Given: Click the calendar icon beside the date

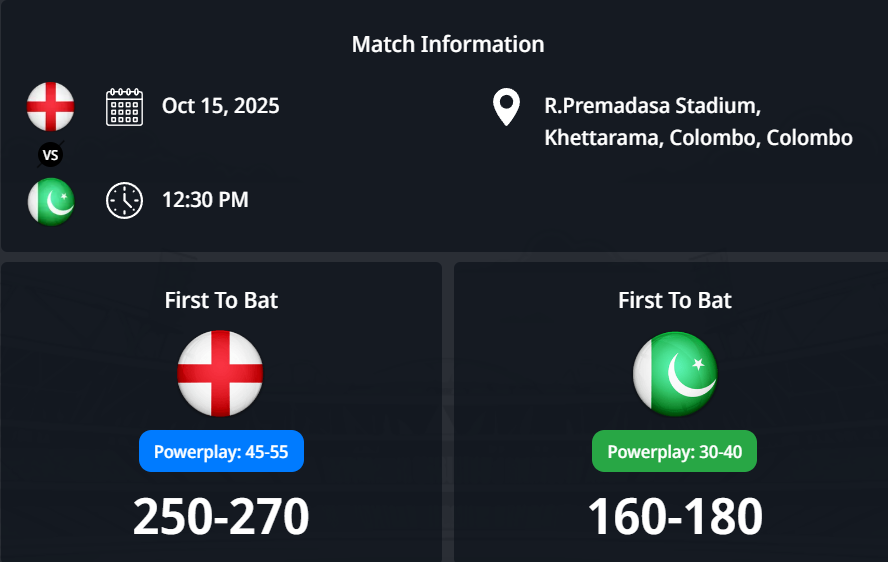Looking at the screenshot, I should click(x=125, y=106).
